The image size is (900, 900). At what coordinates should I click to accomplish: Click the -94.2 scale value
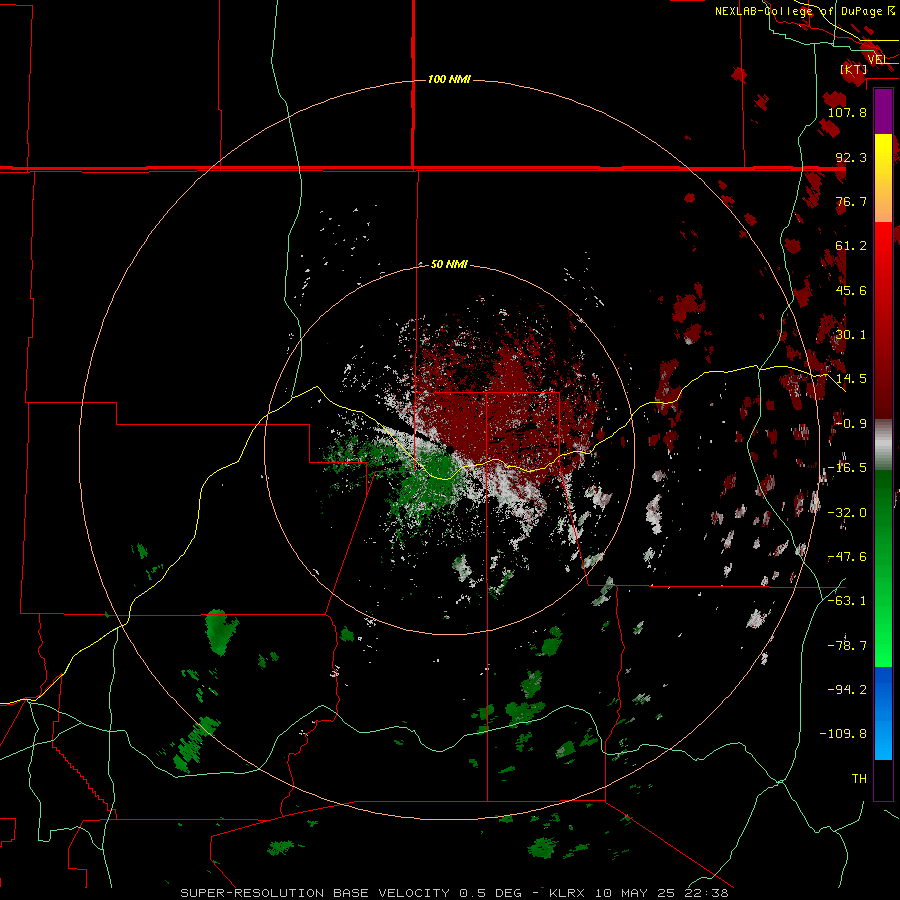click(x=847, y=689)
